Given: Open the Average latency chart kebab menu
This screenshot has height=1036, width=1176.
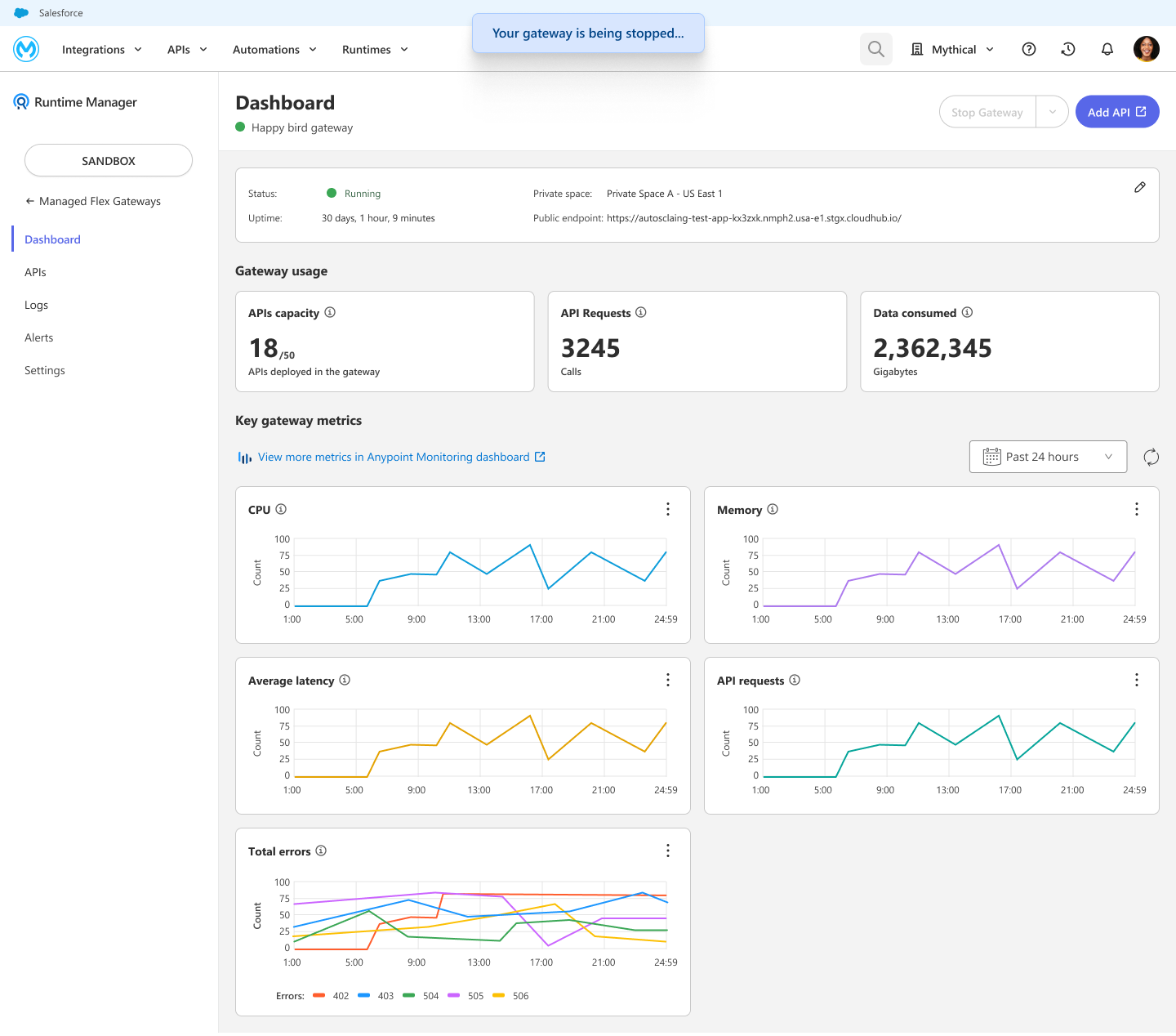Looking at the screenshot, I should (x=668, y=680).
